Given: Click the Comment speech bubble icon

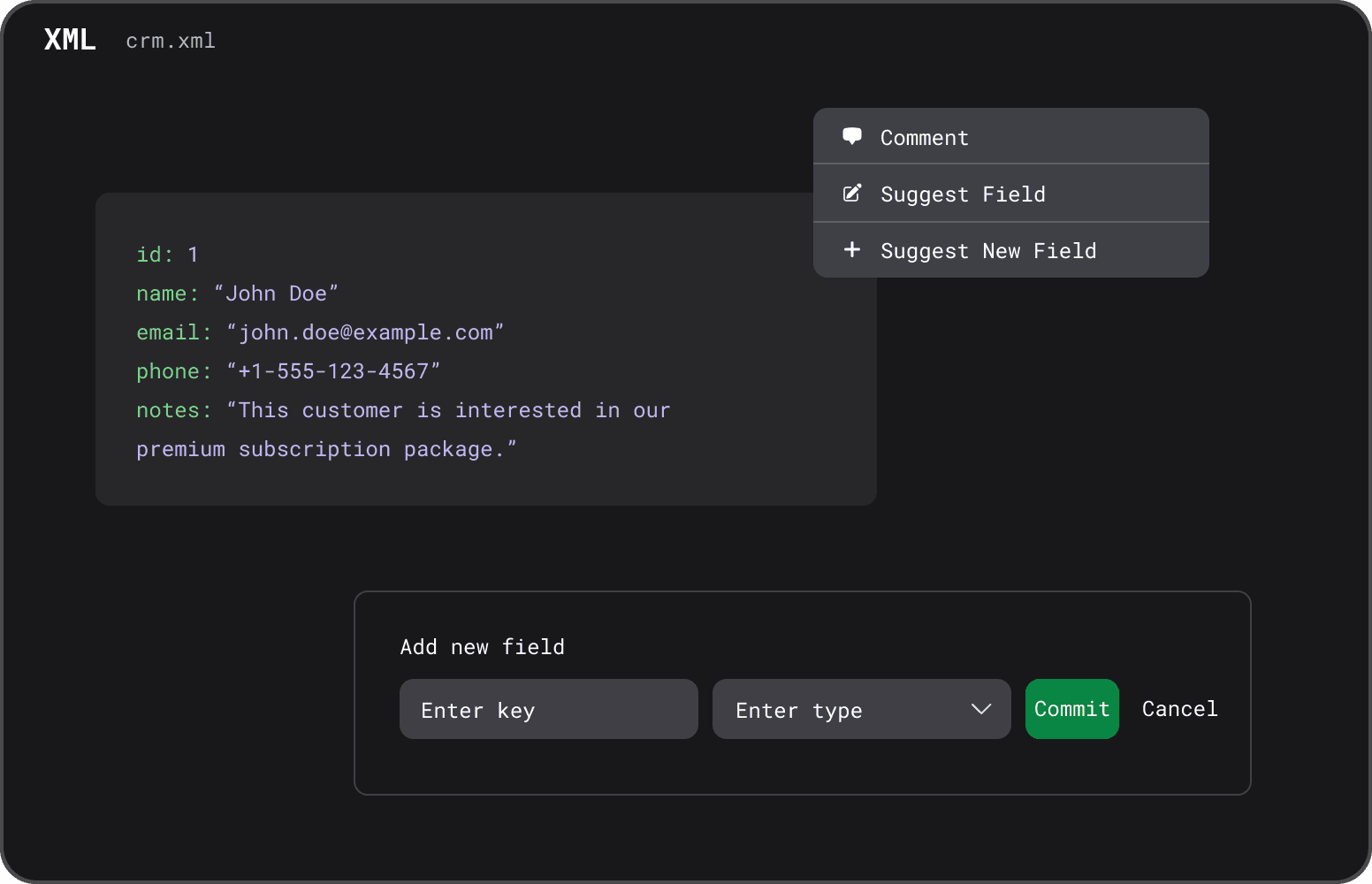Looking at the screenshot, I should (852, 136).
